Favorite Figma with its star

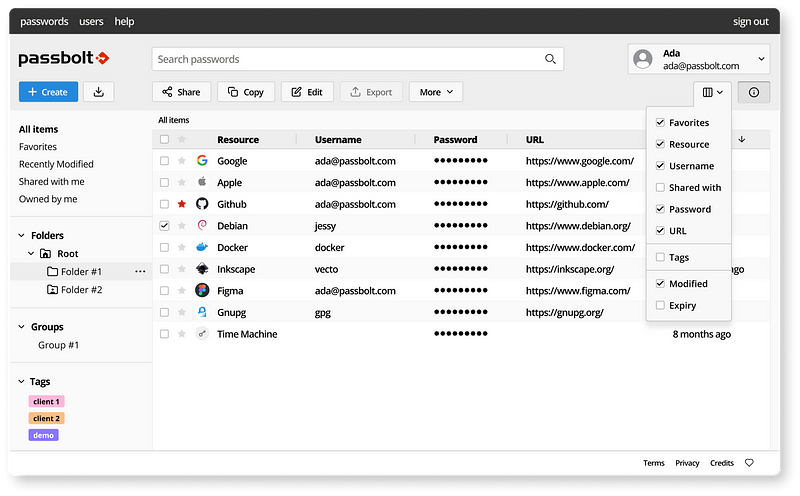(x=182, y=290)
